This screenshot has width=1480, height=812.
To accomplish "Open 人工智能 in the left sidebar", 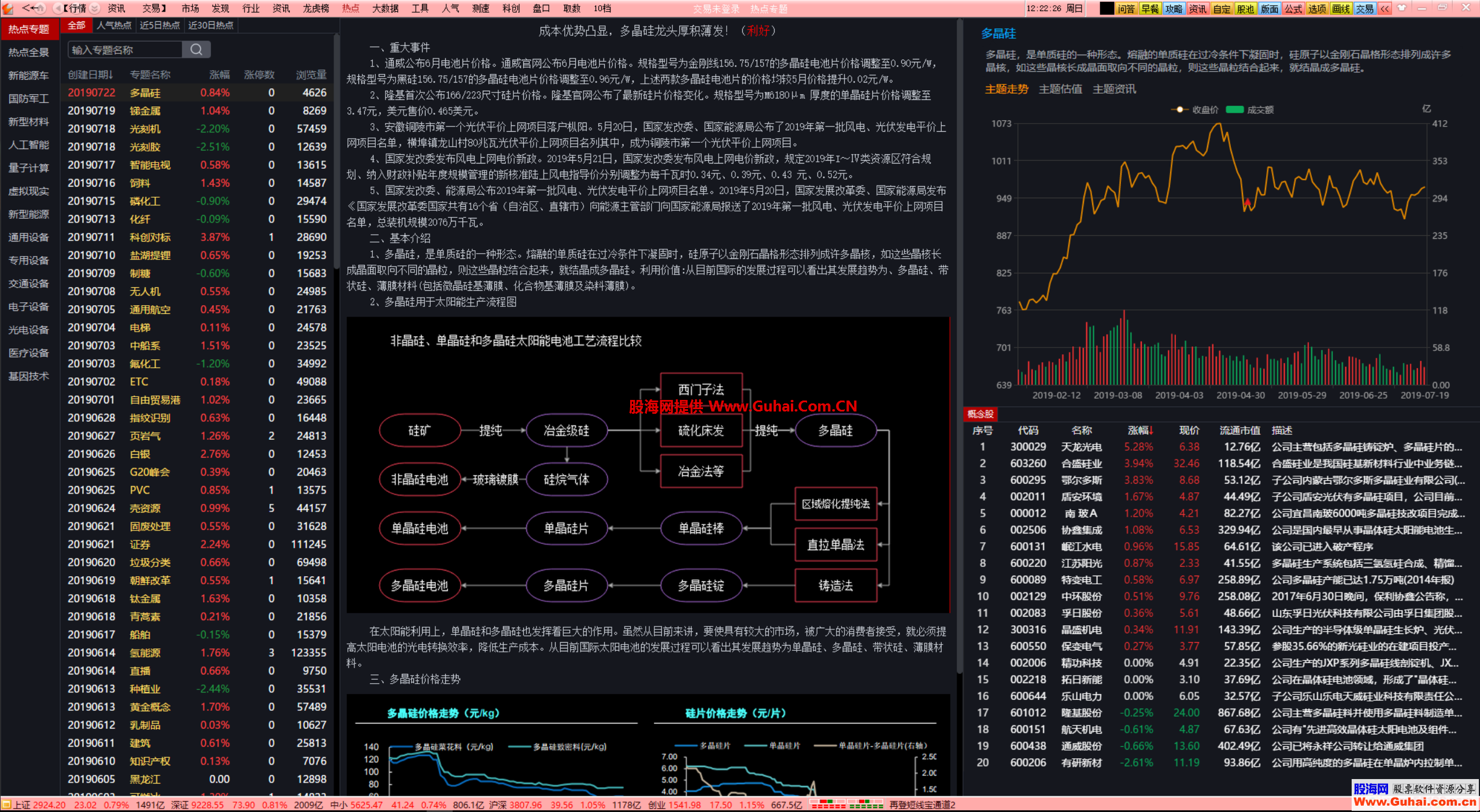I will tap(28, 144).
